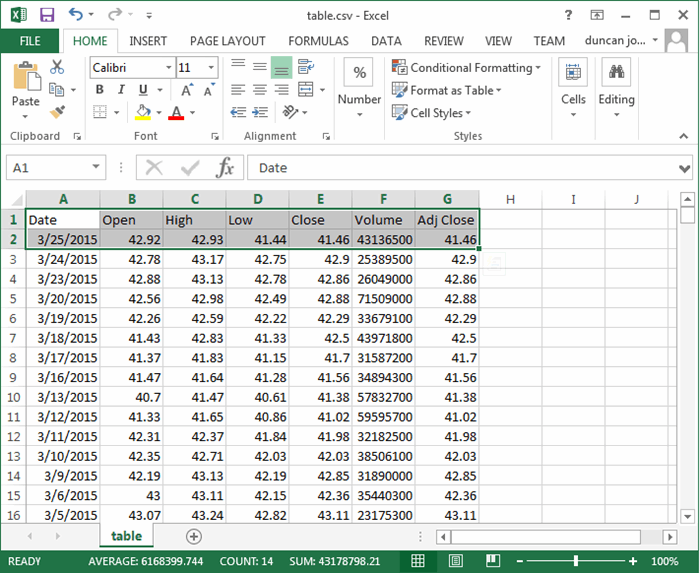
Task: Click the Paste clipboard icon
Action: pos(26,77)
